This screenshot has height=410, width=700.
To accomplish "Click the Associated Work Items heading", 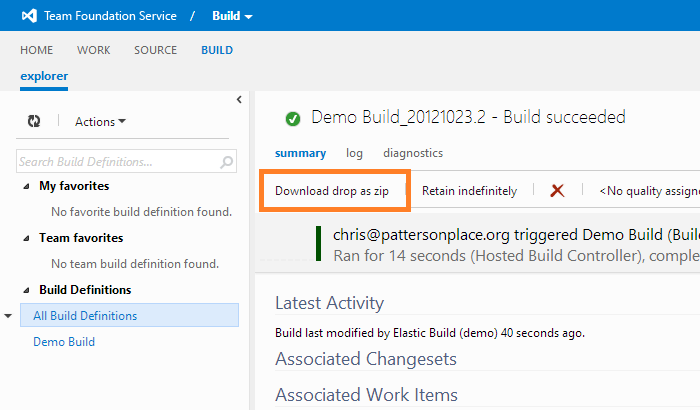I will pos(367,395).
